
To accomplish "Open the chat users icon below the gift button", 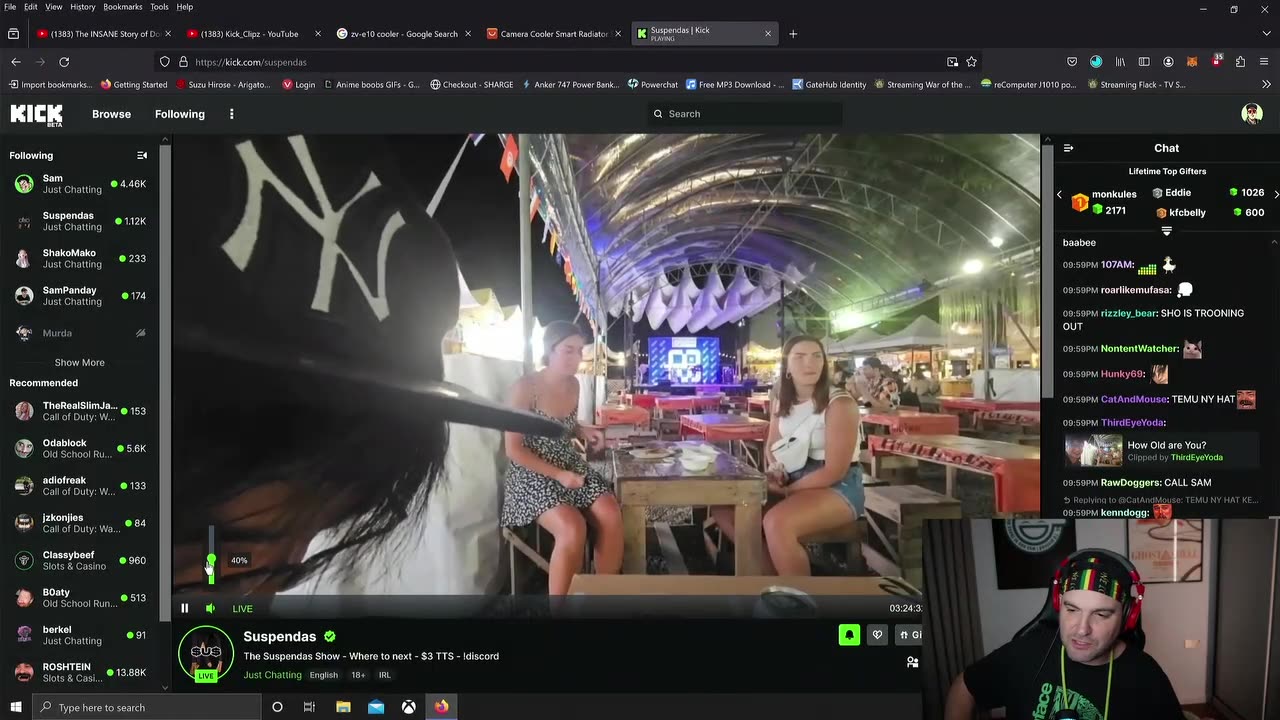I will click(912, 662).
